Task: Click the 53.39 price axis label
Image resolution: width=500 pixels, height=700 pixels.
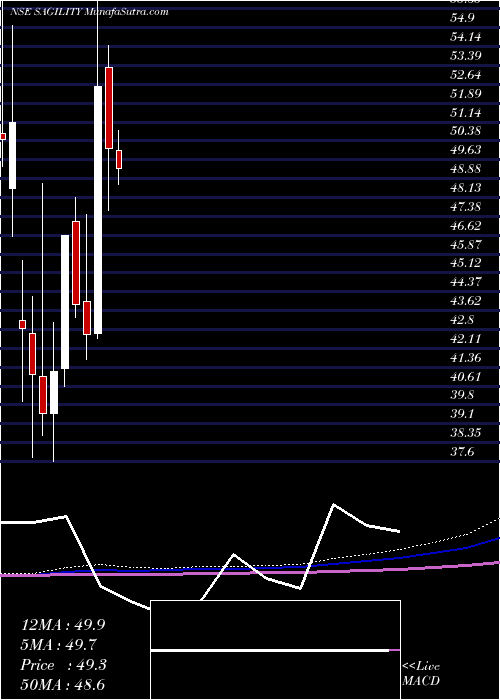Action: [466, 55]
